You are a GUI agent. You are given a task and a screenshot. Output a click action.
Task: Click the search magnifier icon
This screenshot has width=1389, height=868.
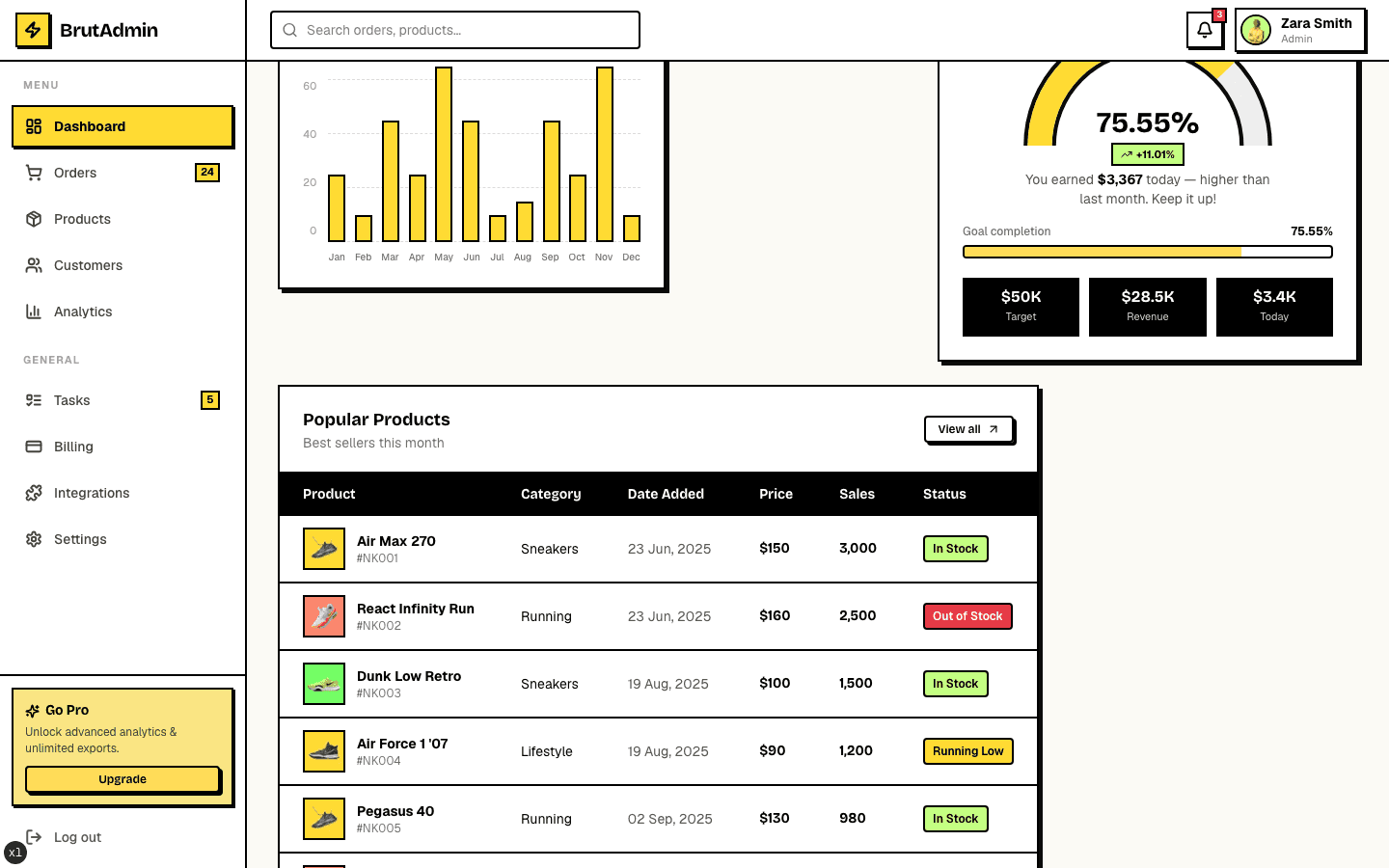(x=289, y=30)
